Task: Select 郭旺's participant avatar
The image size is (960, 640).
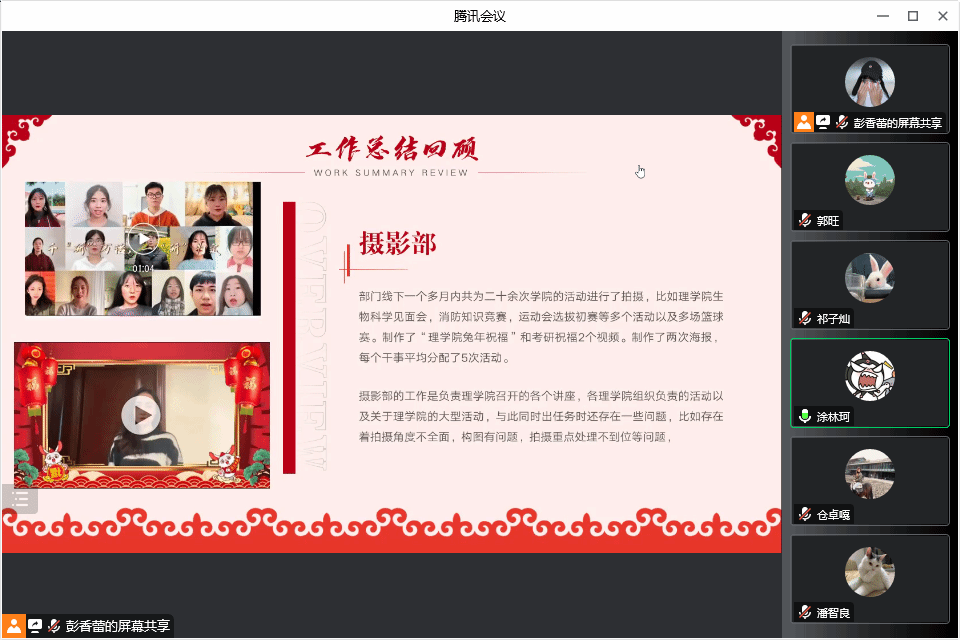Action: point(869,180)
